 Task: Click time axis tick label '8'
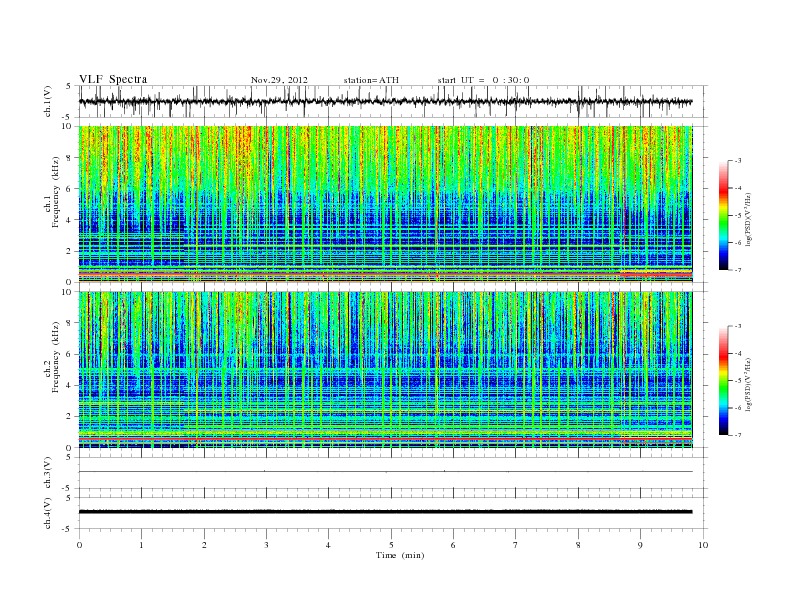click(x=578, y=545)
